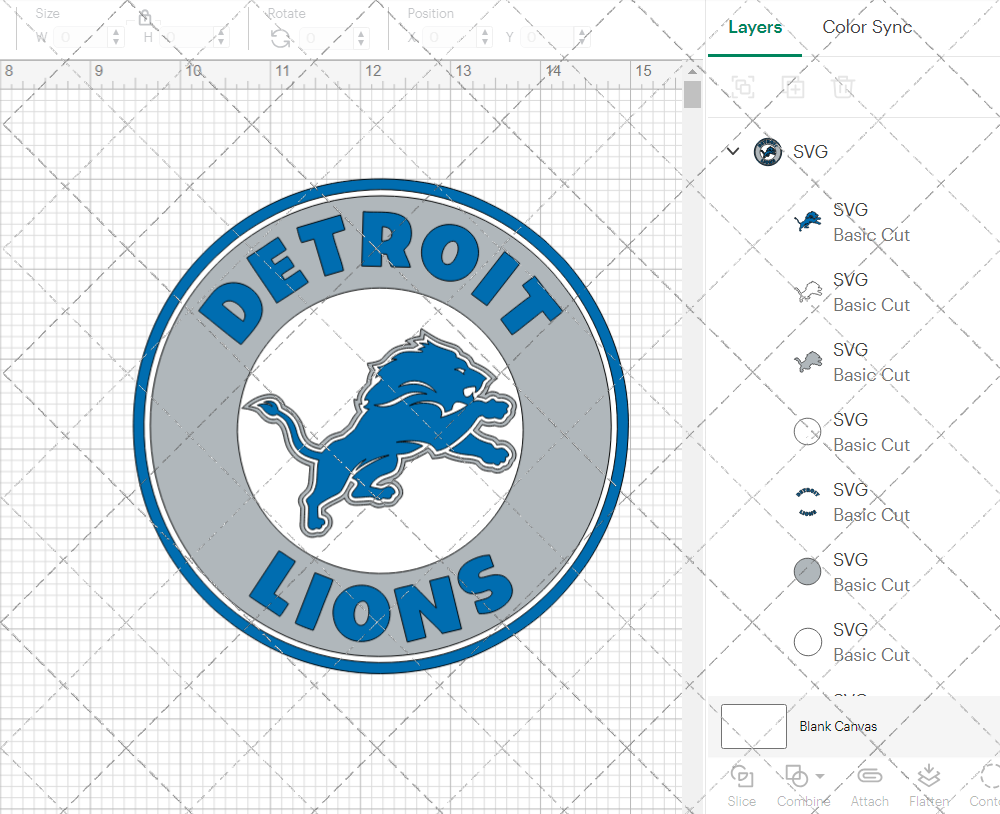Click the trash delete icon in Layers panel
Image resolution: width=1000 pixels, height=814 pixels.
pos(844,88)
